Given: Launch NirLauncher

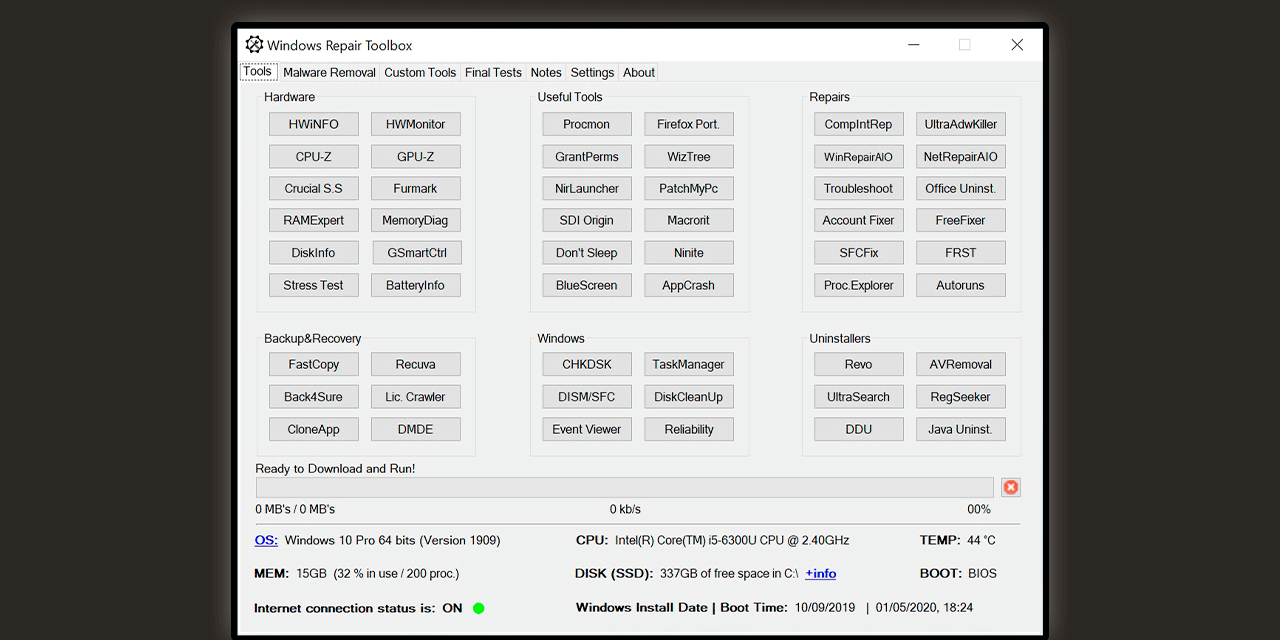Looking at the screenshot, I should pos(587,188).
